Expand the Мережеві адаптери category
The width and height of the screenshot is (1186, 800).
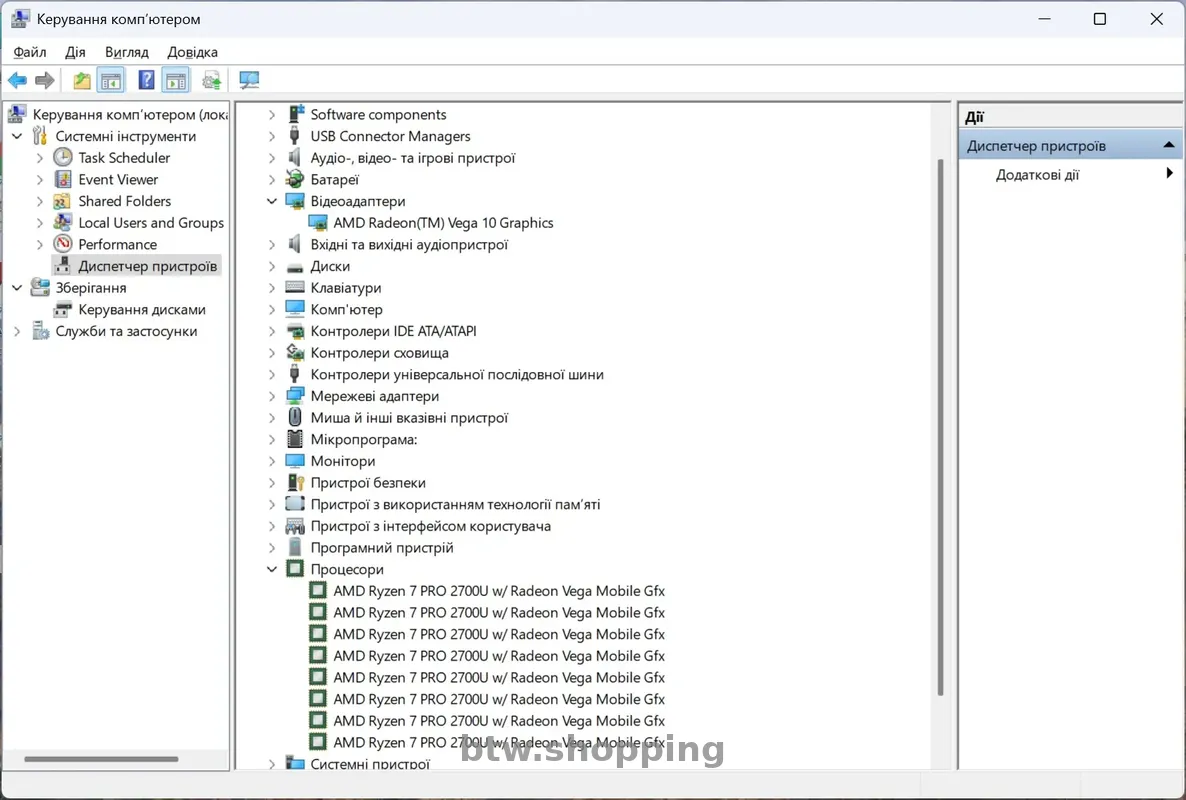click(272, 396)
